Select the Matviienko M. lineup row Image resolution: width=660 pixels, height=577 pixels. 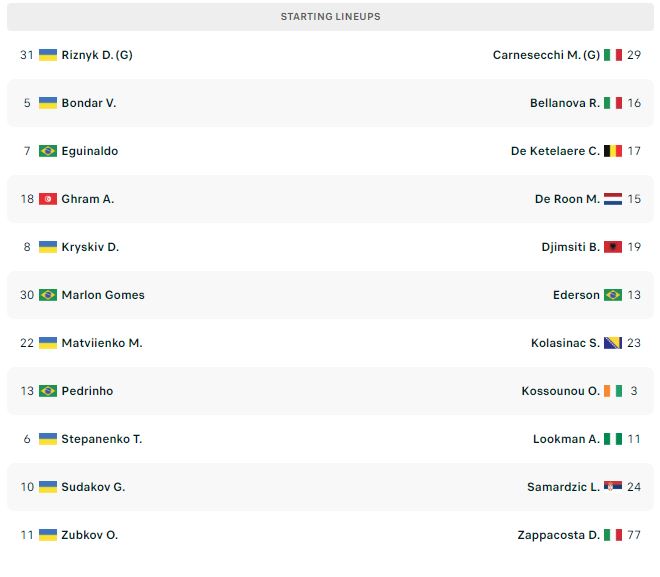330,343
